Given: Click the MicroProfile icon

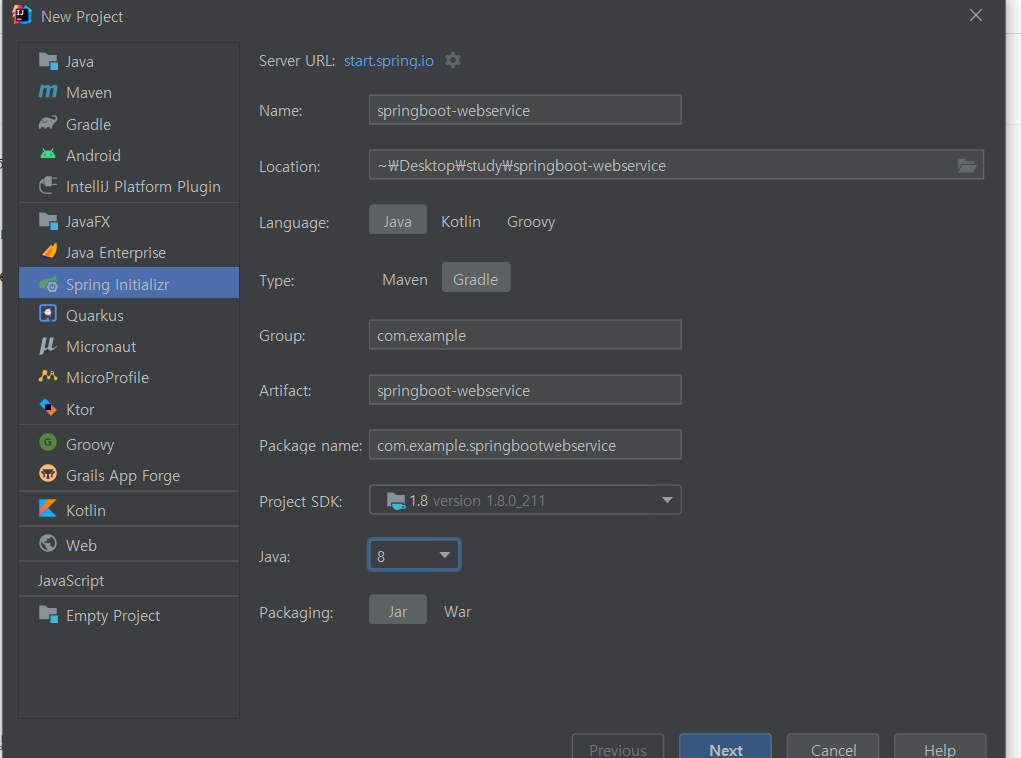Looking at the screenshot, I should click(48, 376).
